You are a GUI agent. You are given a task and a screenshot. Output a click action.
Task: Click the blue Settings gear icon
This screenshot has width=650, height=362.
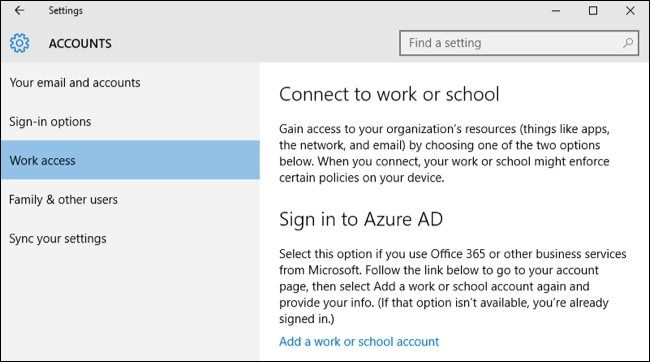pyautogui.click(x=19, y=43)
